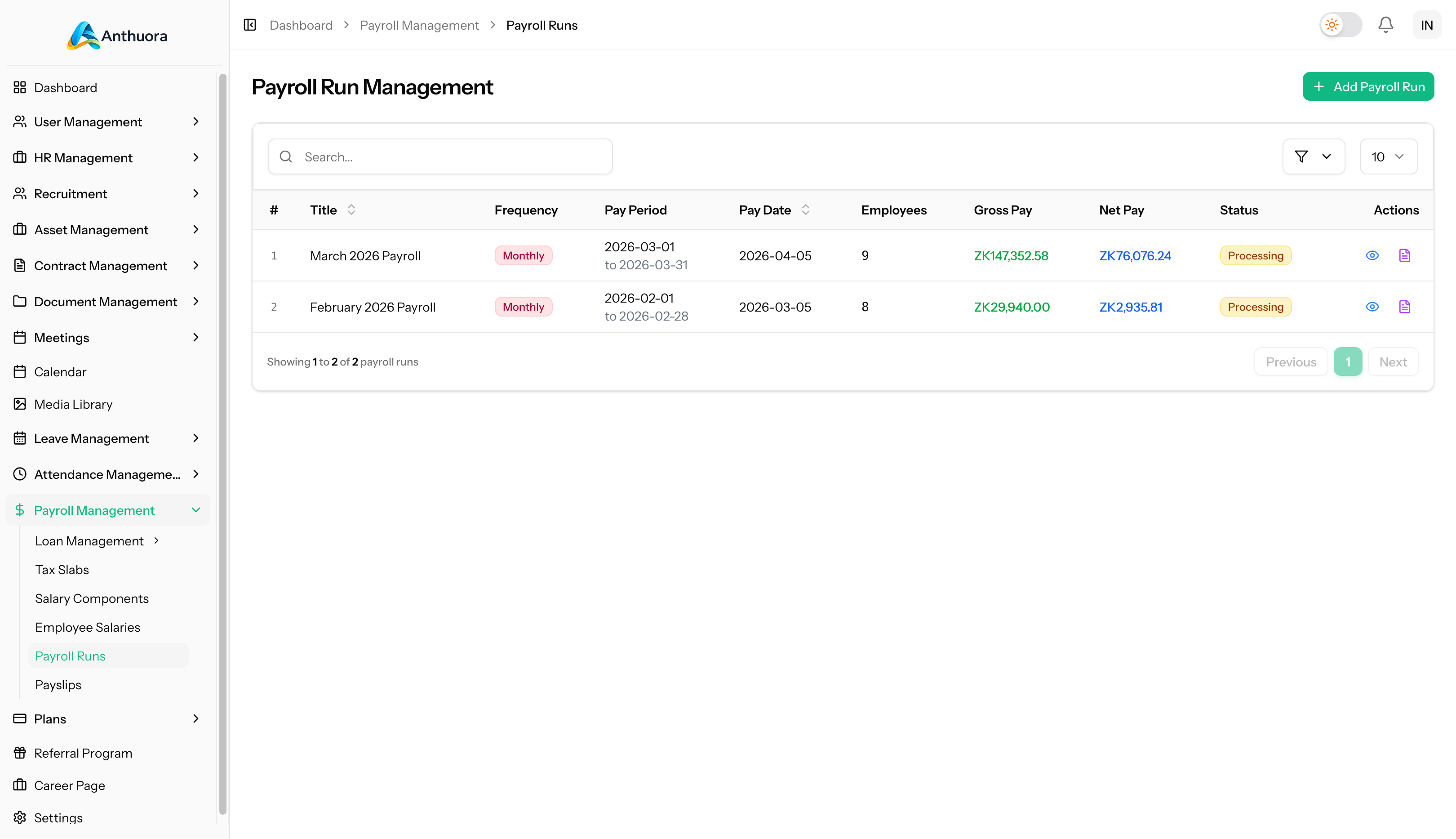This screenshot has height=839, width=1456.
Task: Select Tax Slabs in the Payroll submenu
Action: (62, 569)
